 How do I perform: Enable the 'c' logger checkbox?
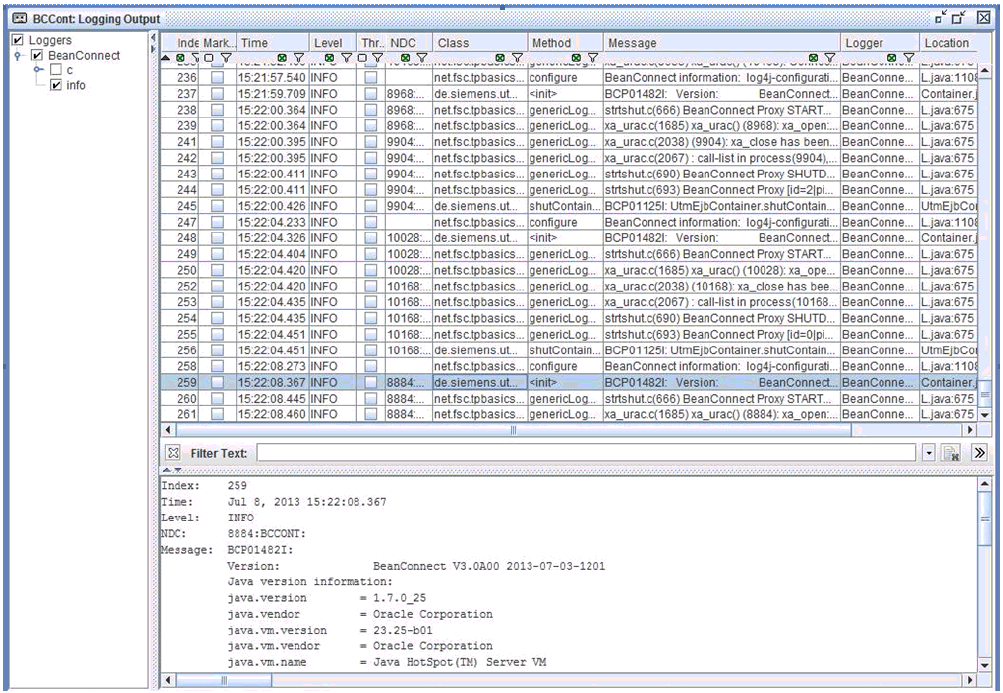tap(57, 70)
